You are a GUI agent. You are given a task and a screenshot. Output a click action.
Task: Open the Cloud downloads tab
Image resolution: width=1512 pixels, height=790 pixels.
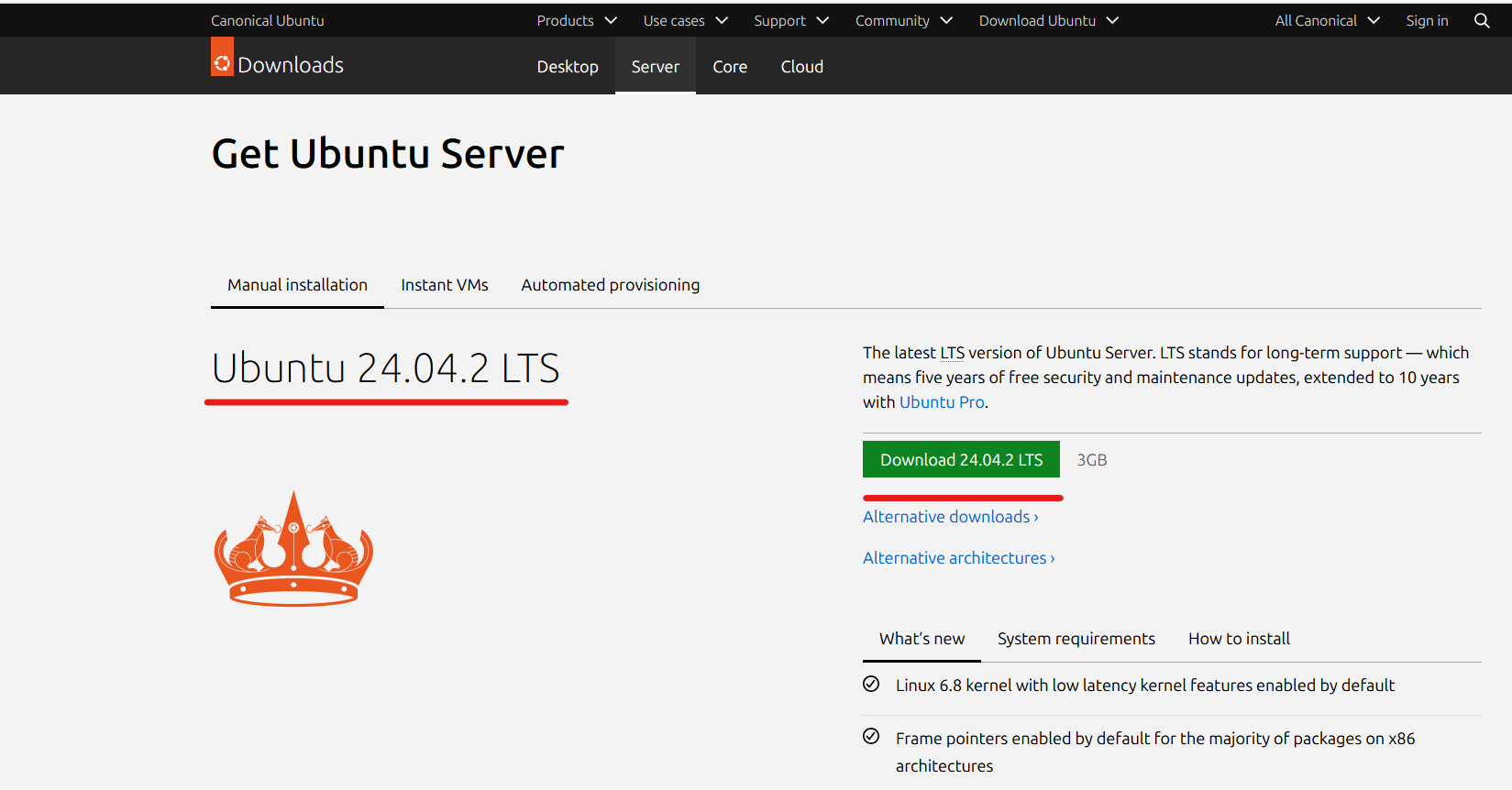802,66
